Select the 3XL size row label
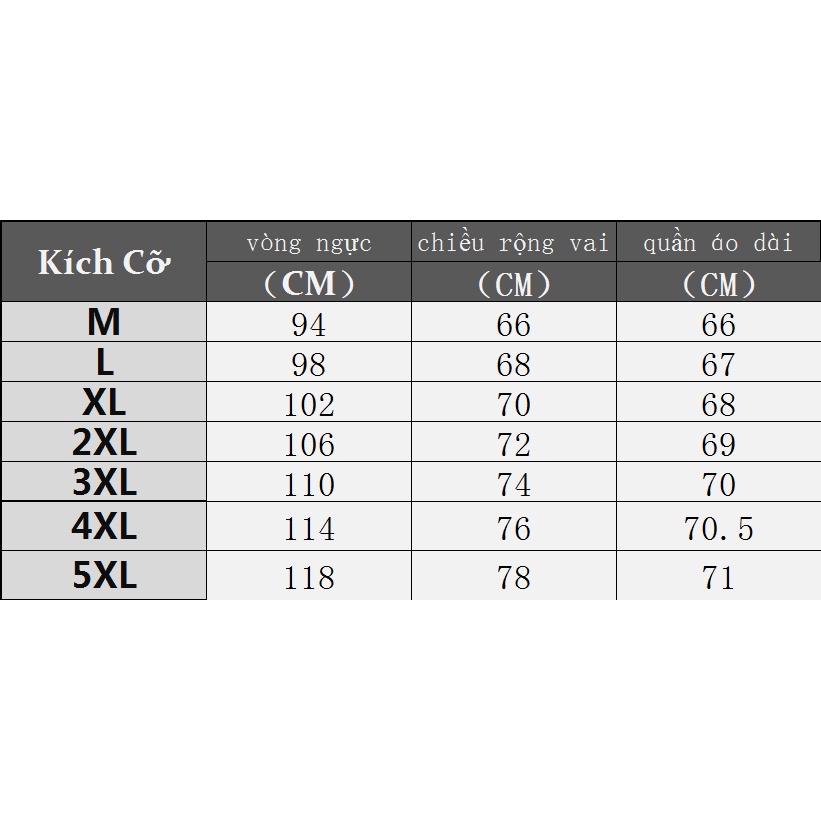The height and width of the screenshot is (821, 821). [104, 482]
